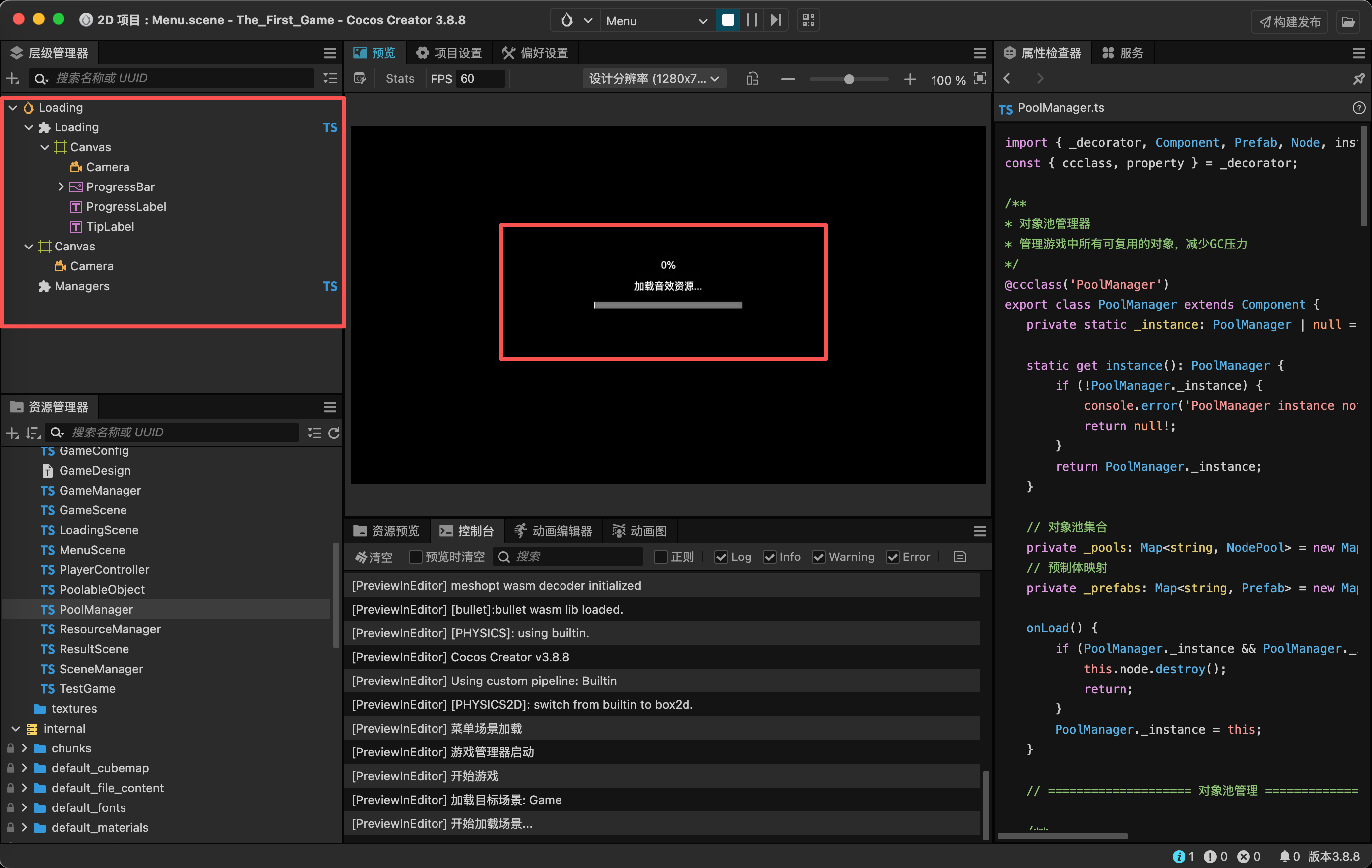Viewport: 1372px width, 868px height.
Task: Open the QR code preview icon
Action: click(808, 20)
